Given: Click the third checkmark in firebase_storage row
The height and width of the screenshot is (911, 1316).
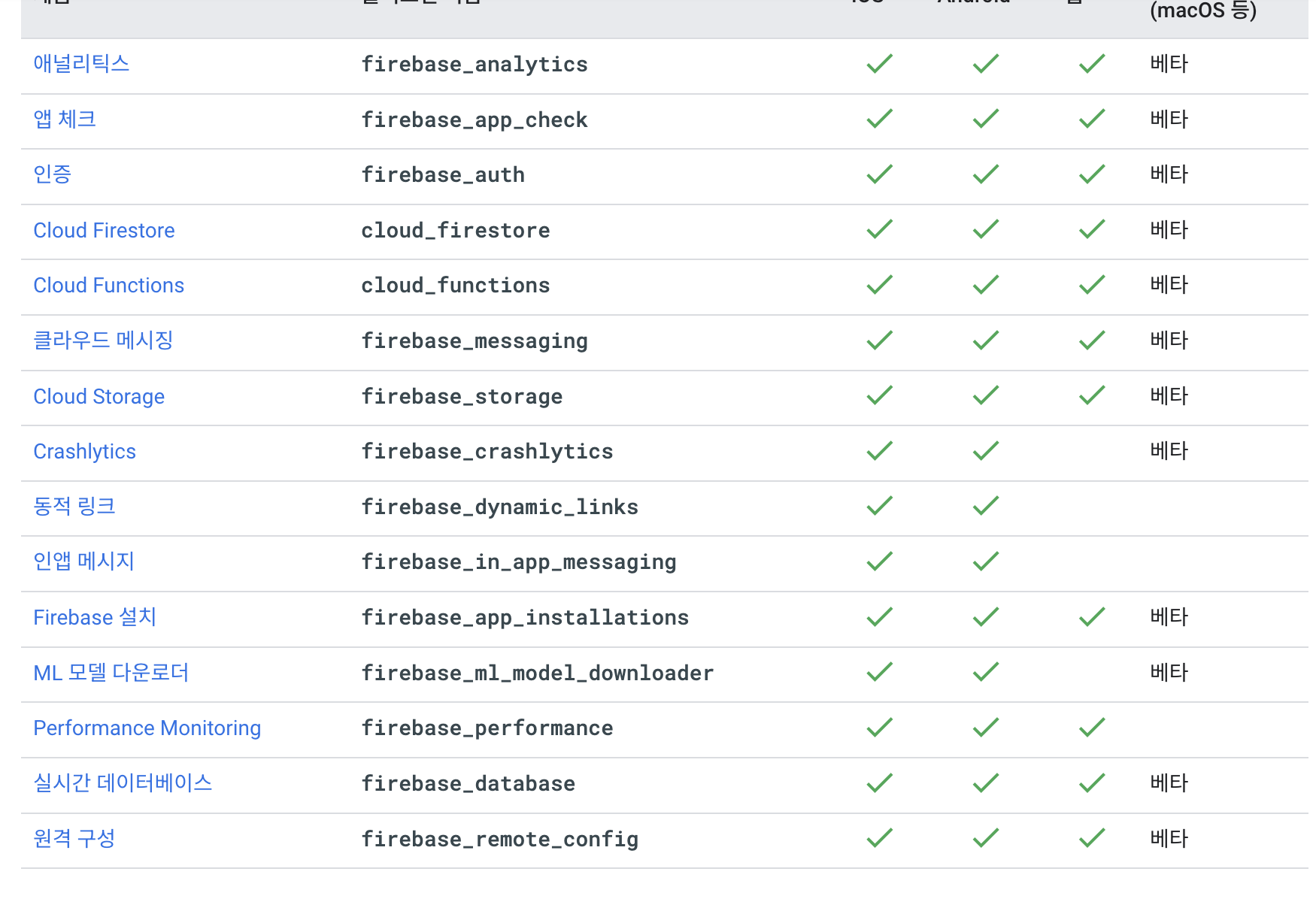Looking at the screenshot, I should pyautogui.click(x=1092, y=395).
